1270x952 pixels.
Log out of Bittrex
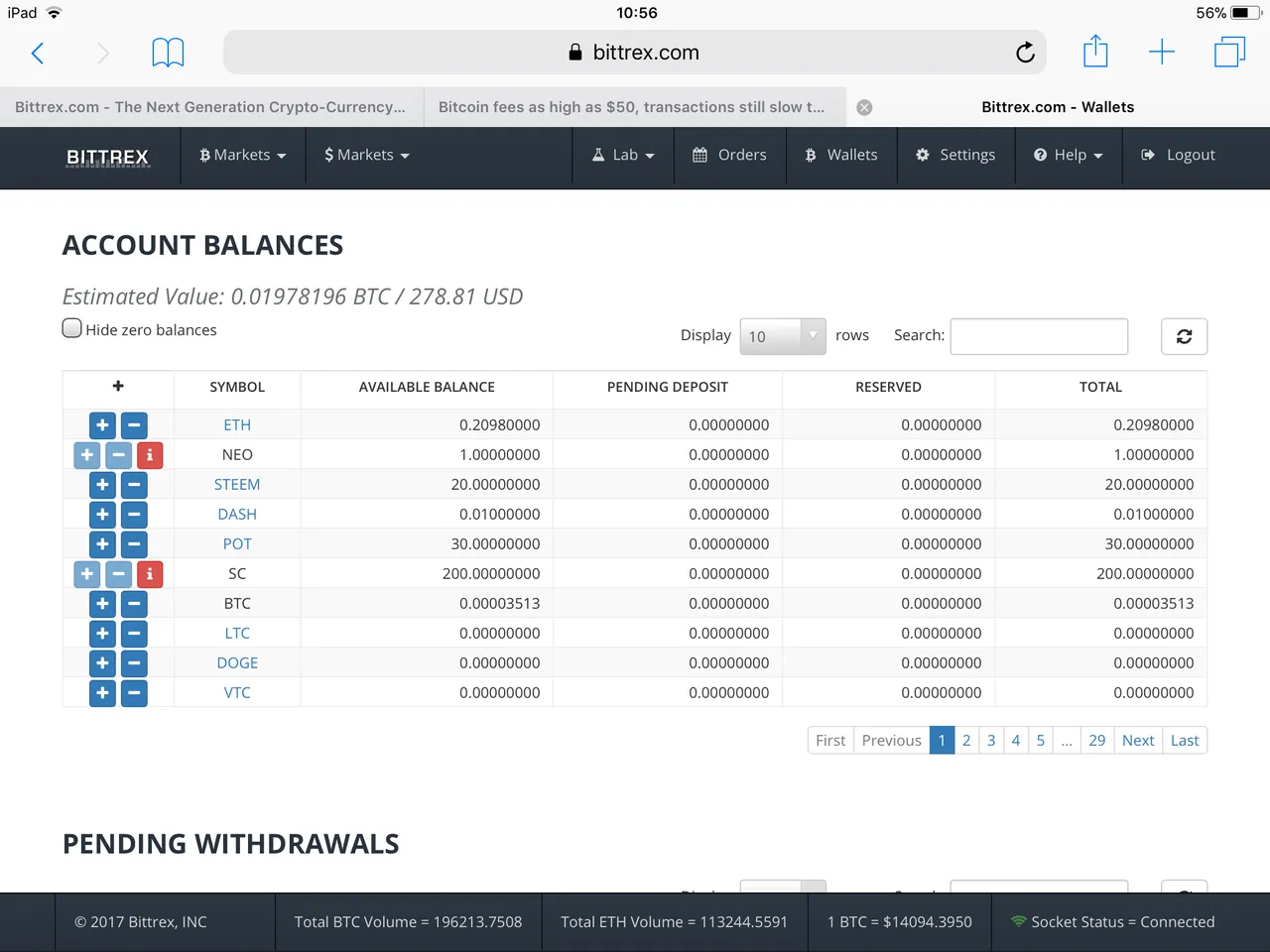point(1179,156)
